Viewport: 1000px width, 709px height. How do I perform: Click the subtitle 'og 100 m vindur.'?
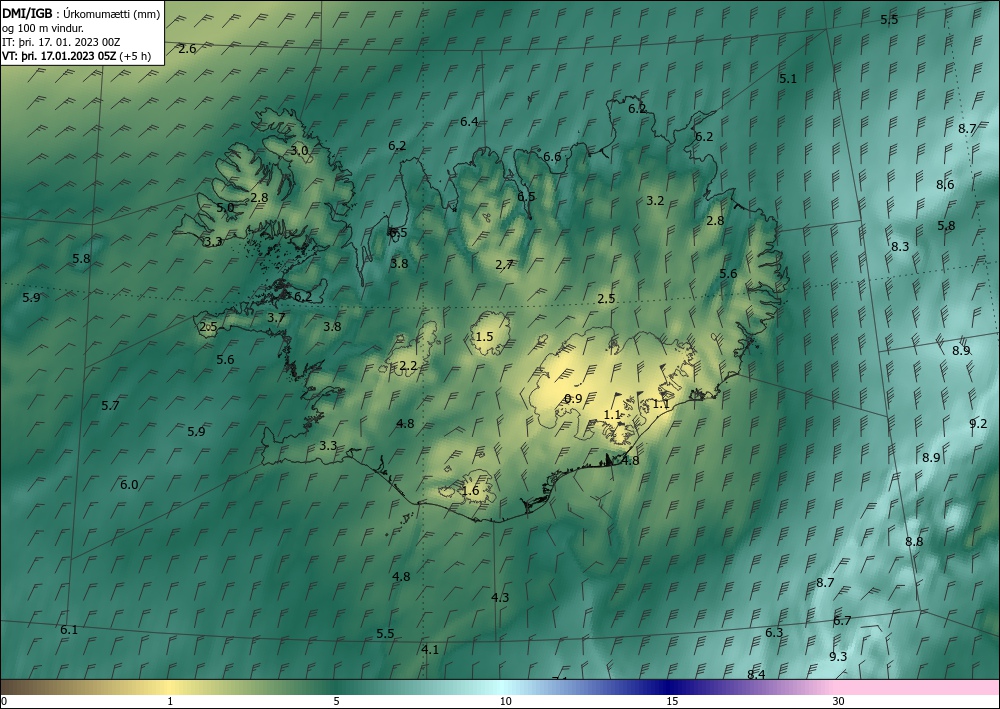pyautogui.click(x=43, y=28)
